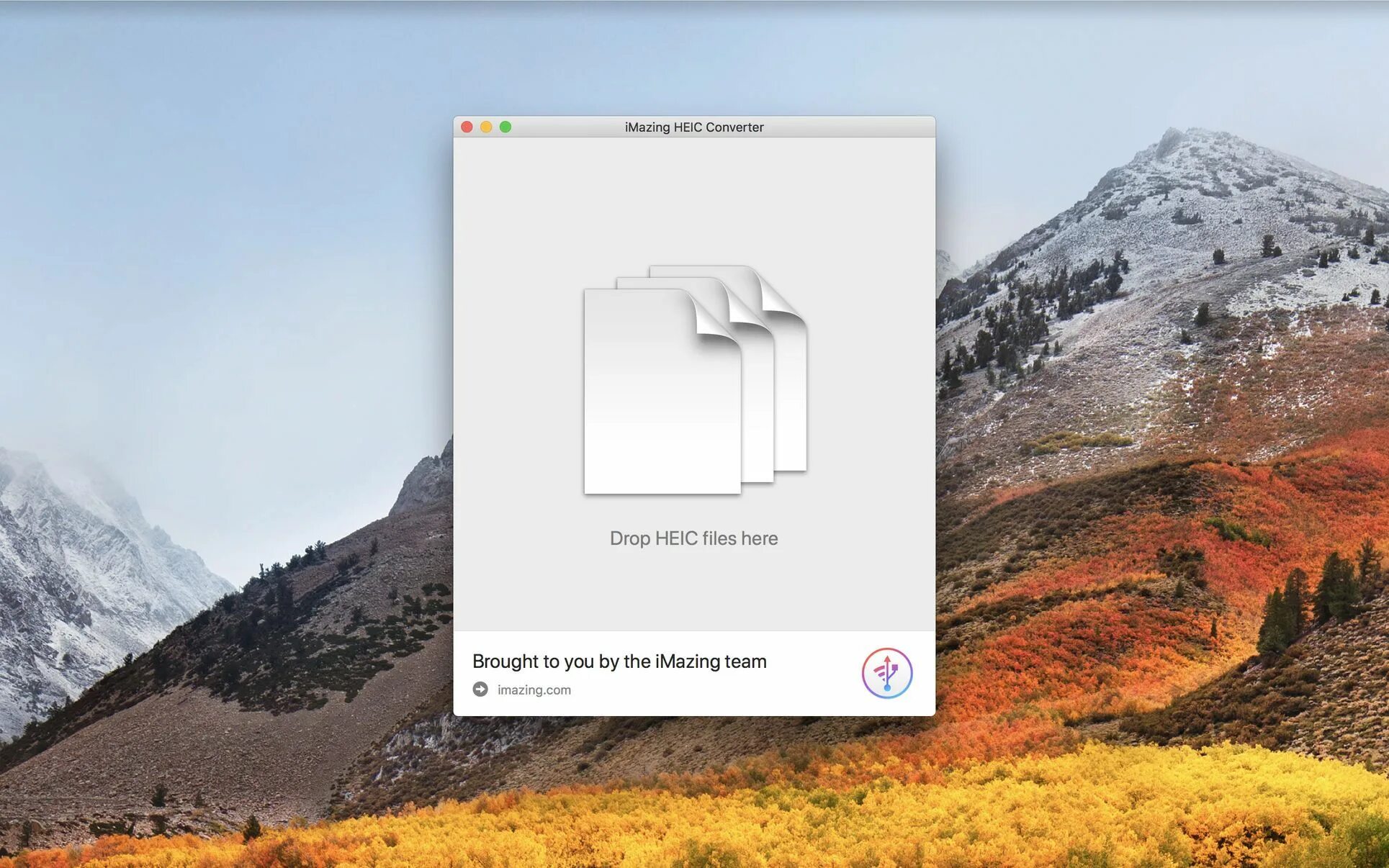Image resolution: width=1389 pixels, height=868 pixels.
Task: Close the iMazing HEIC Converter window
Action: click(x=467, y=127)
